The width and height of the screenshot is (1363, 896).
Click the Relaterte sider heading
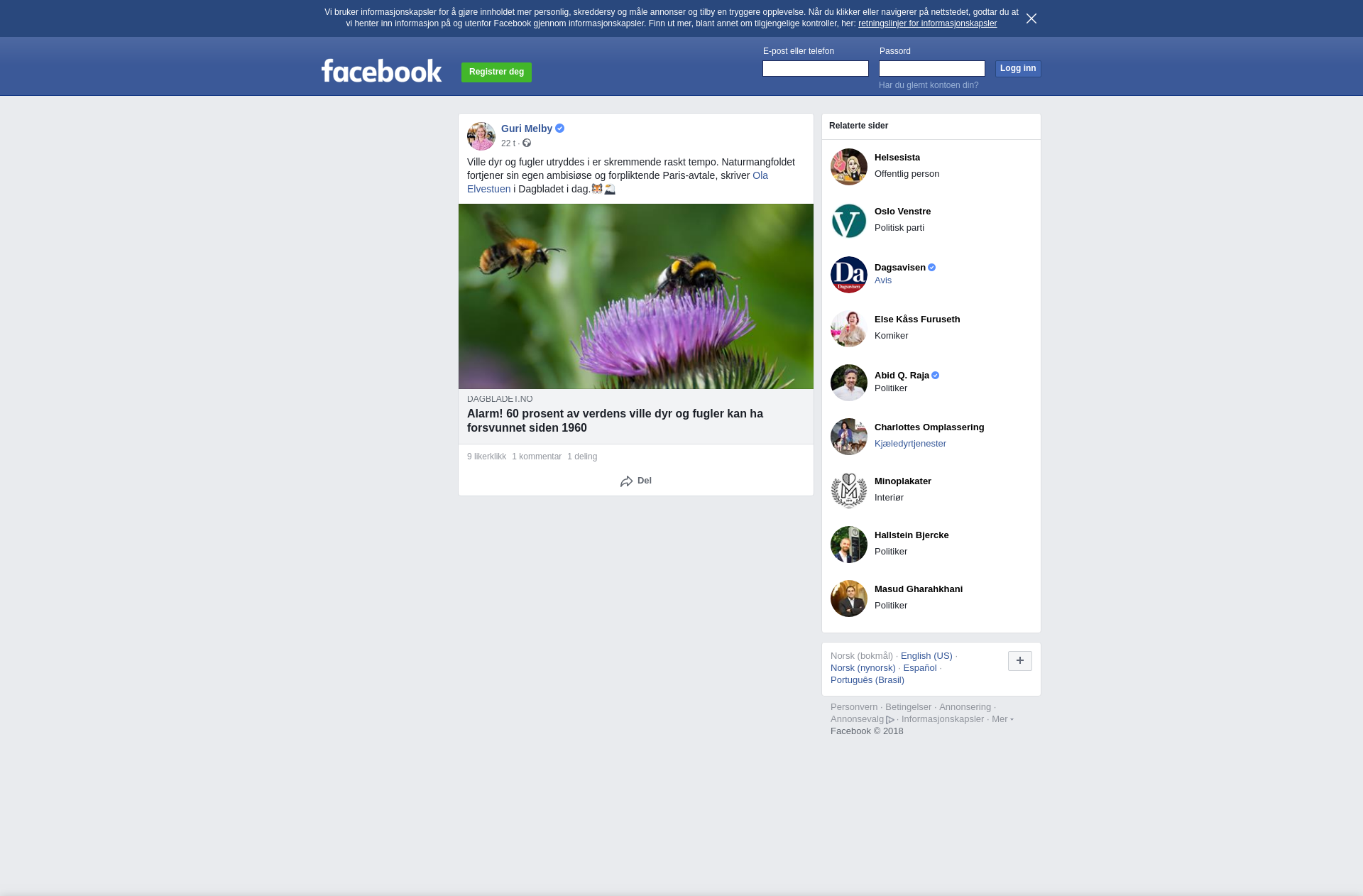click(858, 126)
